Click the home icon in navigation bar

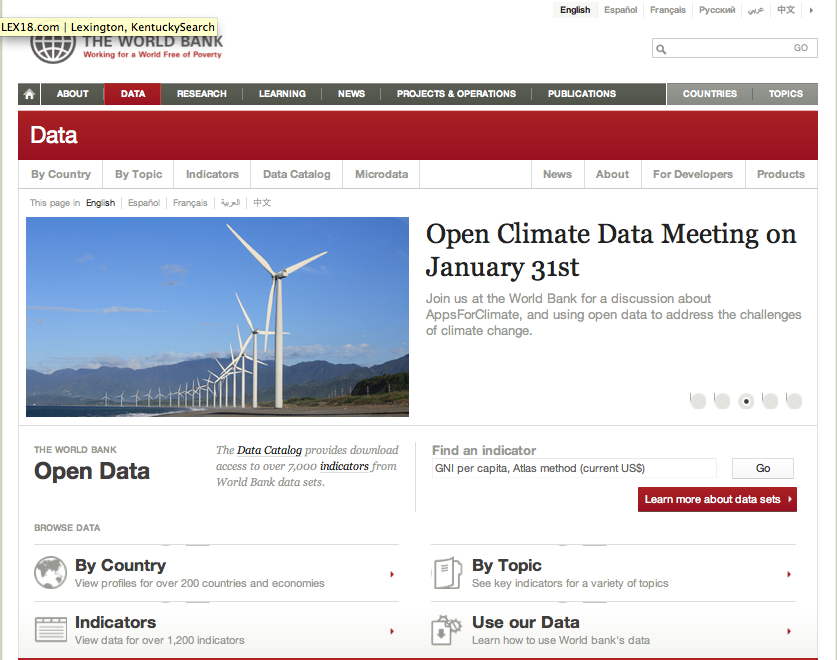[29, 94]
